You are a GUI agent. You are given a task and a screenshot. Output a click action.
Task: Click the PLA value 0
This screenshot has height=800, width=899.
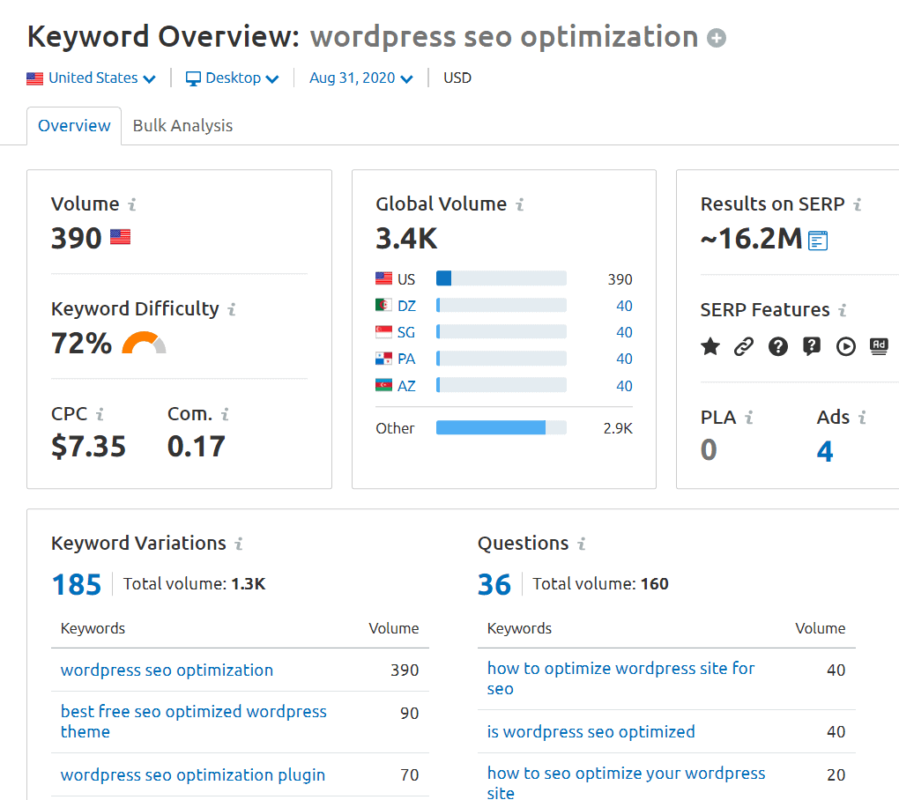point(709,450)
